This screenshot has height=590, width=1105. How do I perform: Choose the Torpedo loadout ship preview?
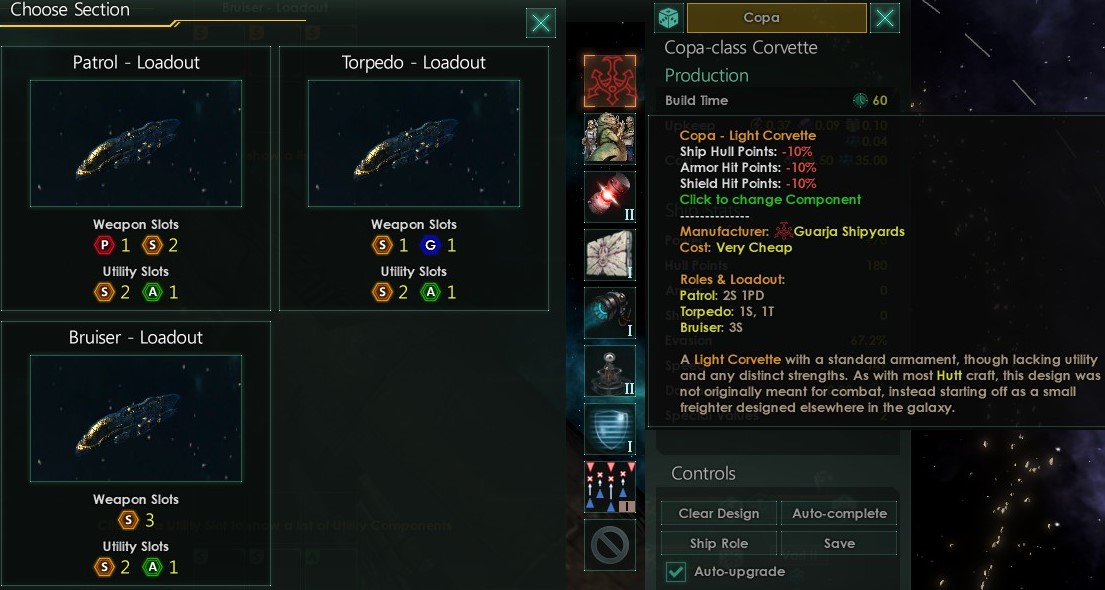(414, 143)
